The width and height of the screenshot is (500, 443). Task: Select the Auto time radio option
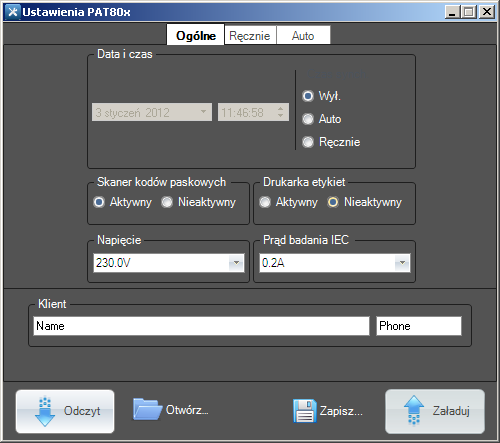tap(308, 119)
